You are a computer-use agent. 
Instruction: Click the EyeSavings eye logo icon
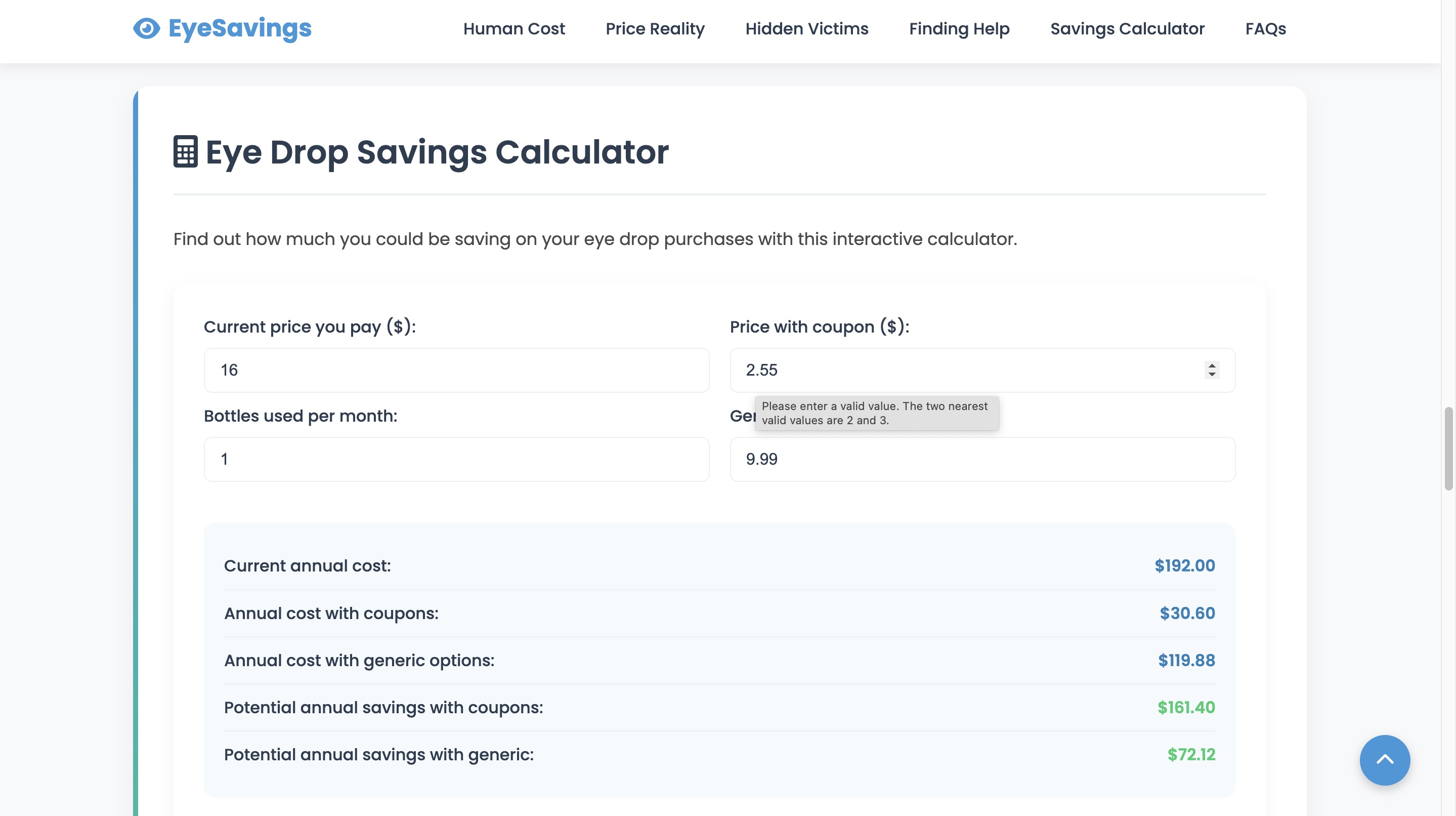(146, 28)
